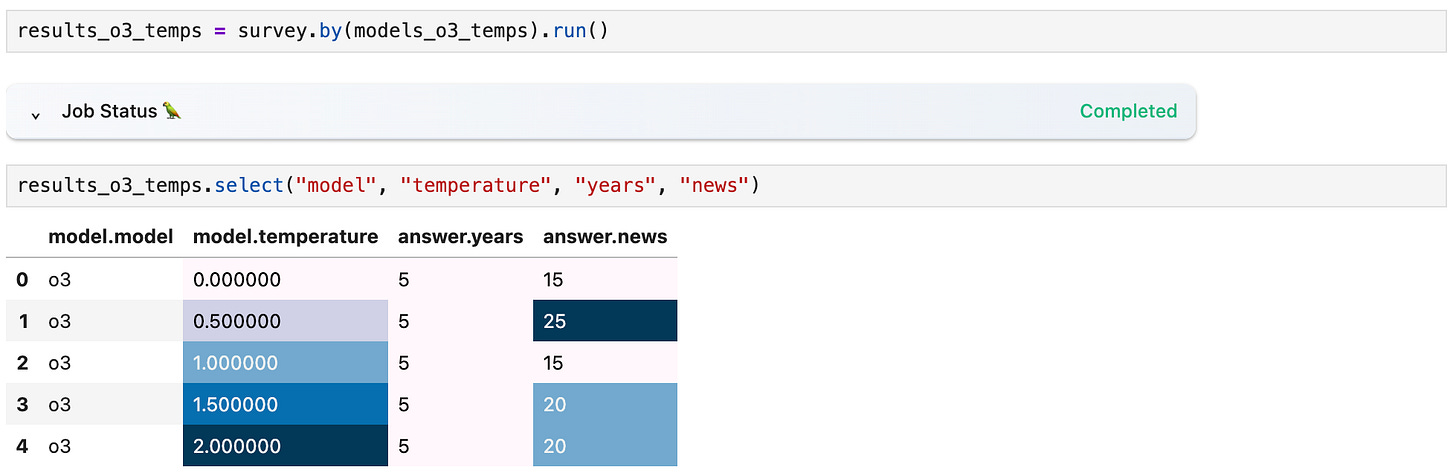
Task: Click the Job Status label
Action: point(109,111)
